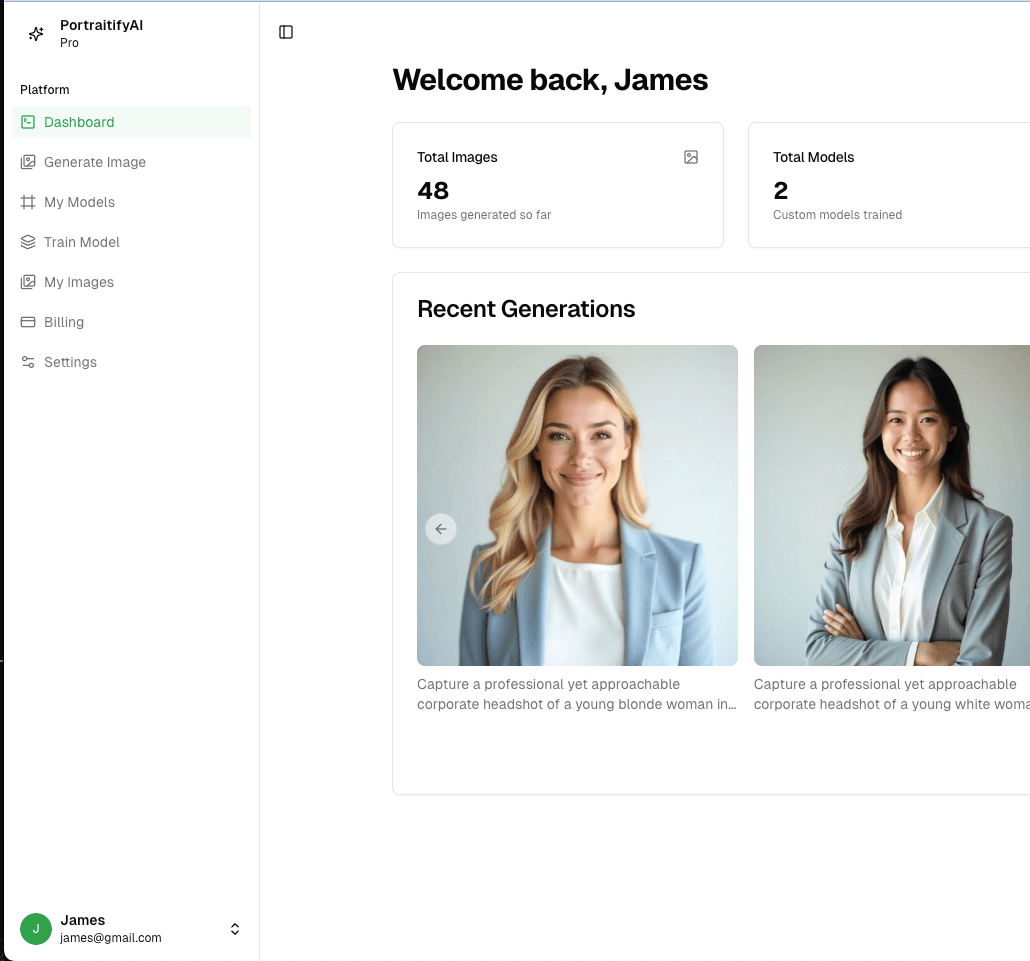
Task: Click the My Images gallery icon
Action: coord(28,282)
